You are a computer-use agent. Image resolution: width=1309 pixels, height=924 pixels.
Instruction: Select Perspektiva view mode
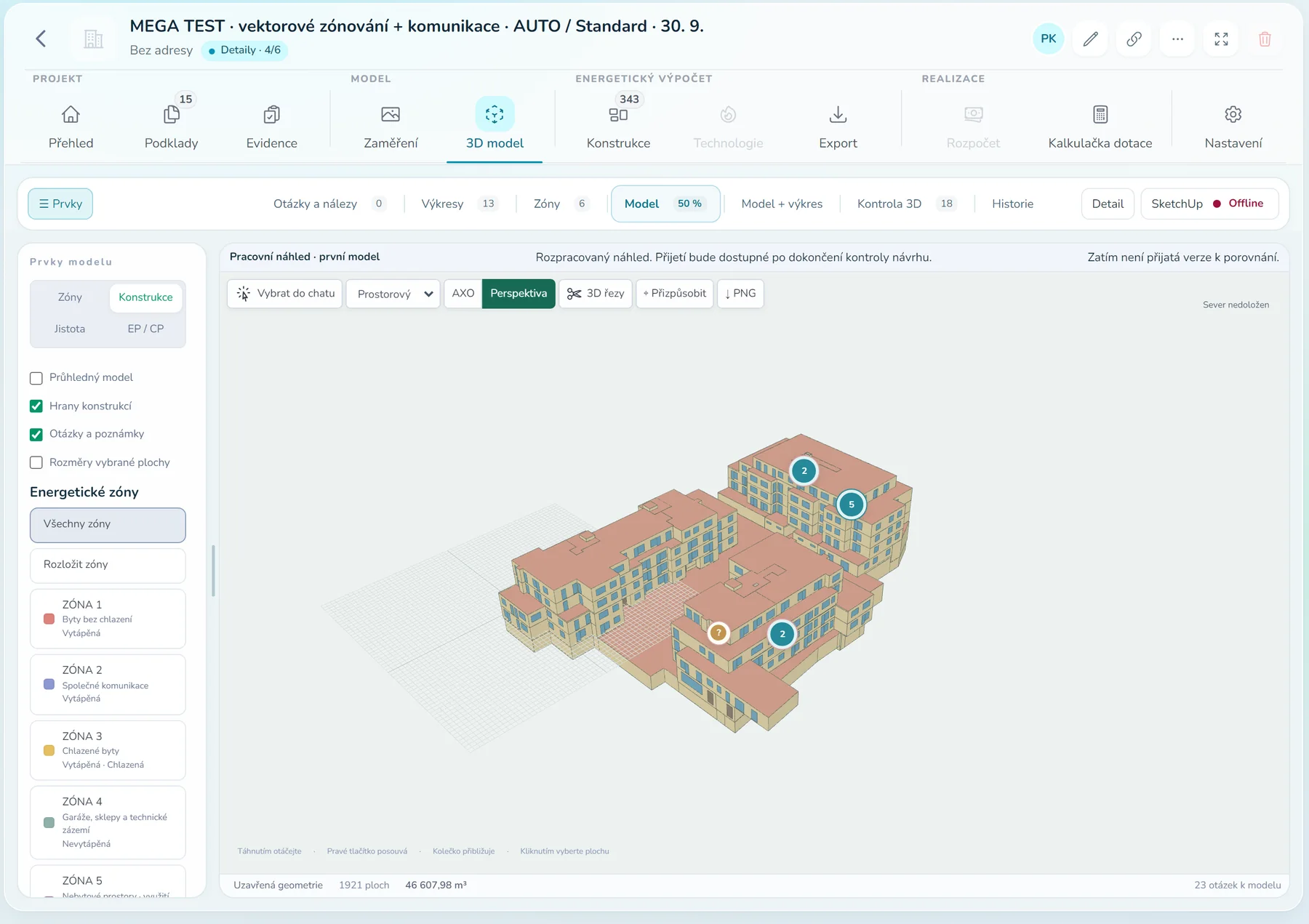519,294
